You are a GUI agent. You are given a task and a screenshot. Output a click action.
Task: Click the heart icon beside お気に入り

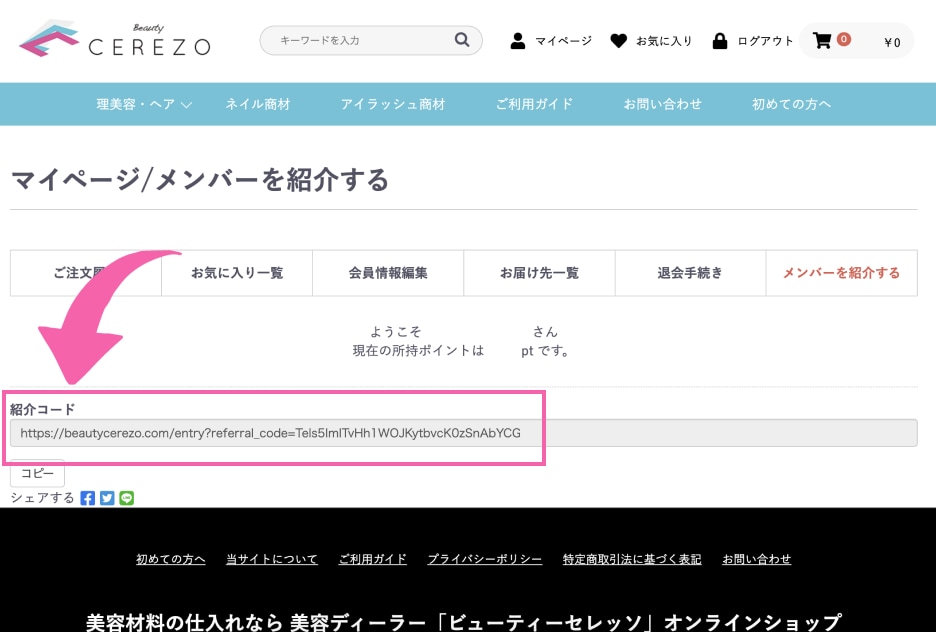click(x=618, y=41)
